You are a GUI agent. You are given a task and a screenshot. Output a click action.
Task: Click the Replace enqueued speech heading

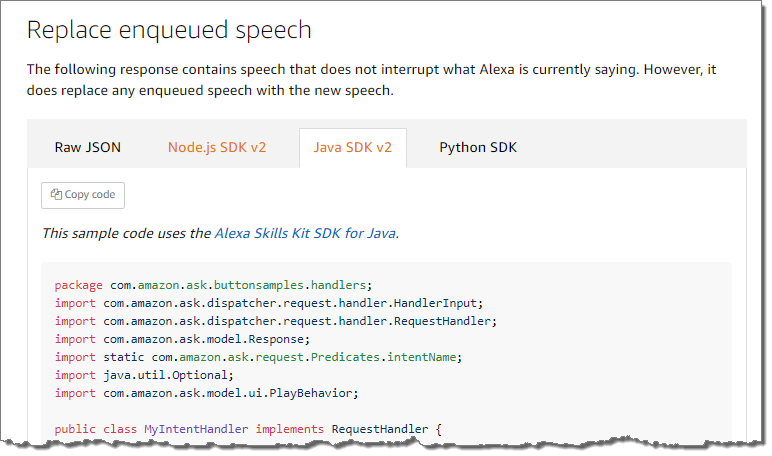[x=169, y=30]
